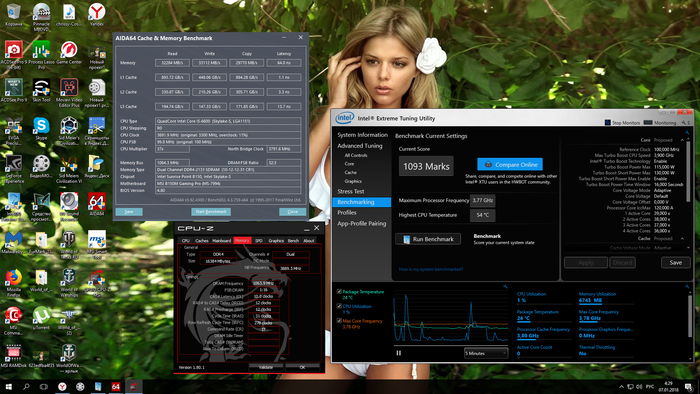700x394 pixels.
Task: Toggle Package Temperature graph checkbox
Action: (339, 291)
